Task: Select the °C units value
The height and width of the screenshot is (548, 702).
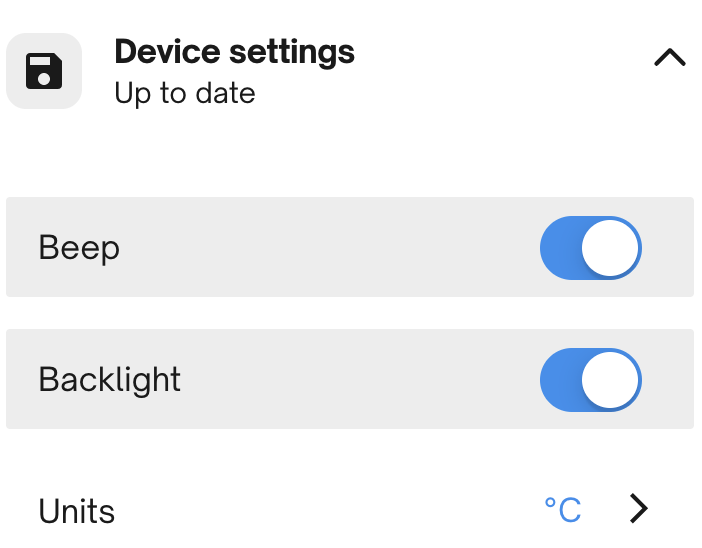Action: 563,510
